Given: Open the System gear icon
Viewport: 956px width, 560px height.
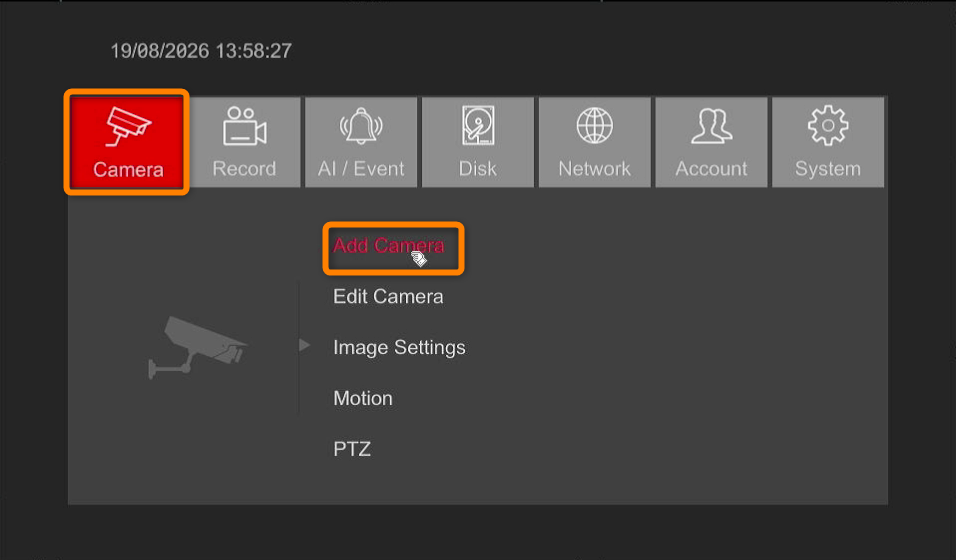Looking at the screenshot, I should 828,126.
